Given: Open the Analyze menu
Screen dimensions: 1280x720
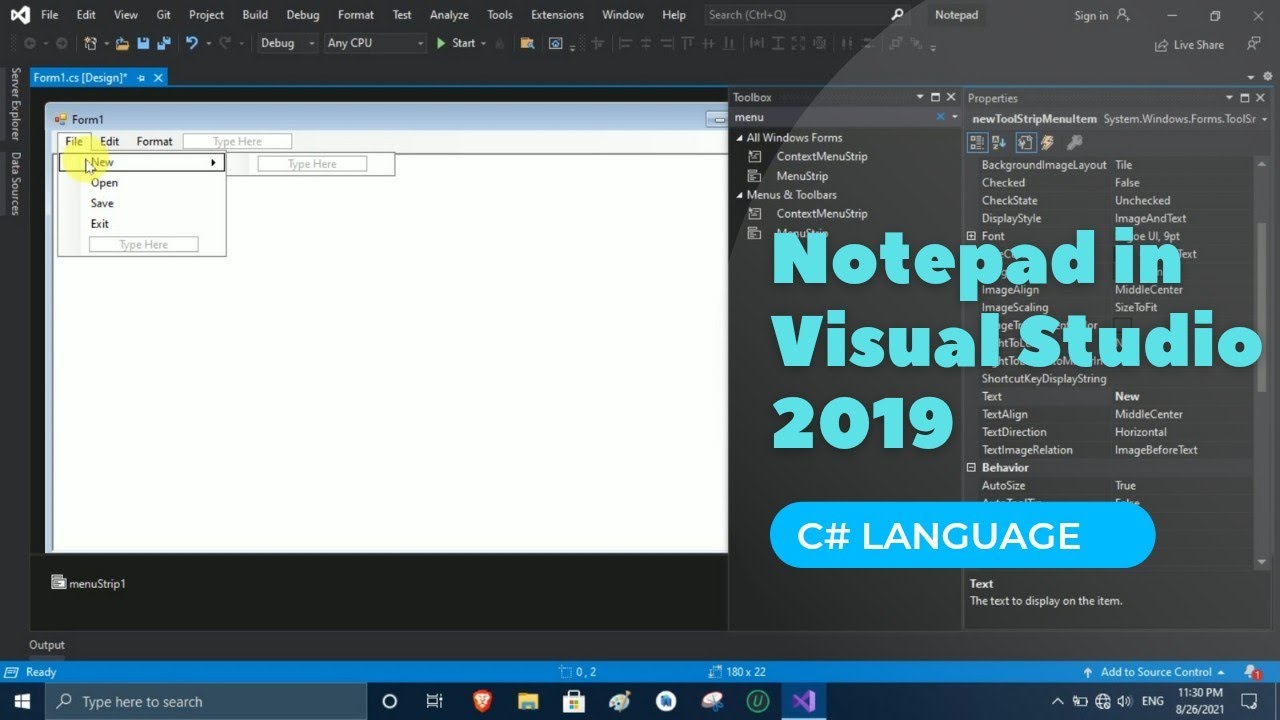Looking at the screenshot, I should pyautogui.click(x=449, y=15).
